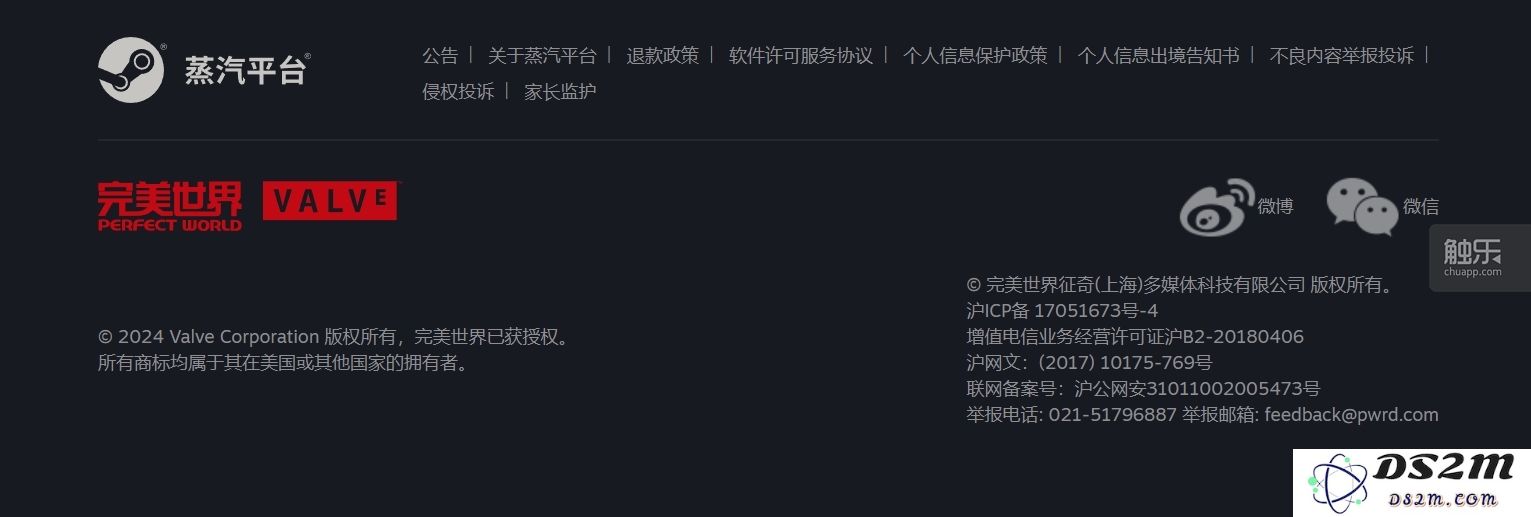Open 个人信息出境告知书
Image resolution: width=1531 pixels, height=517 pixels.
pyautogui.click(x=1158, y=56)
